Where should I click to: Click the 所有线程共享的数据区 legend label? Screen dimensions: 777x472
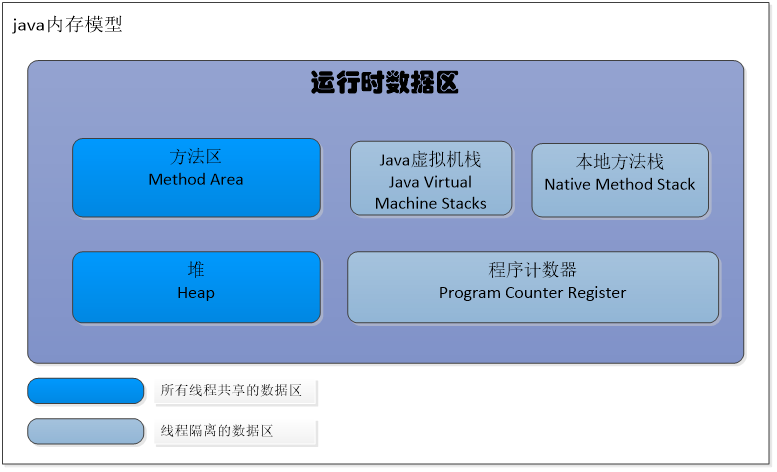pos(231,390)
